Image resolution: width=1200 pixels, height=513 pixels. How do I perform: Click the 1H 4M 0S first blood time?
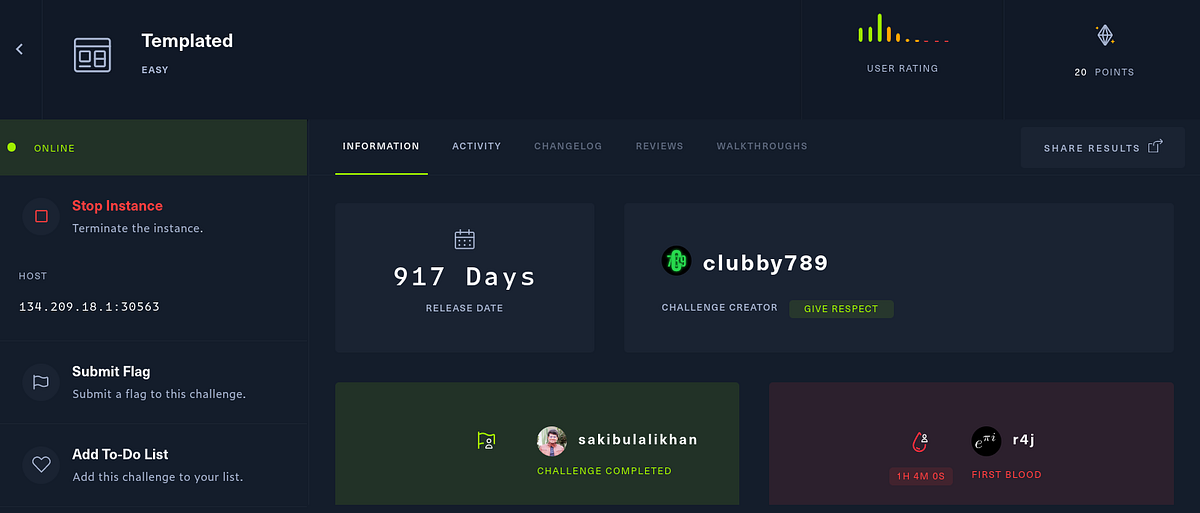(921, 476)
